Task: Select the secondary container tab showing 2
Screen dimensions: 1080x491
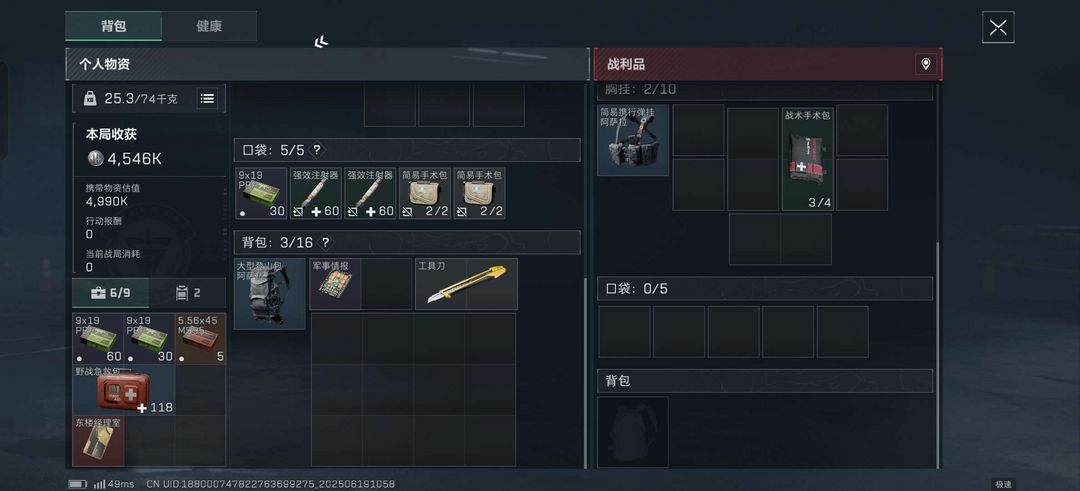Action: point(187,293)
